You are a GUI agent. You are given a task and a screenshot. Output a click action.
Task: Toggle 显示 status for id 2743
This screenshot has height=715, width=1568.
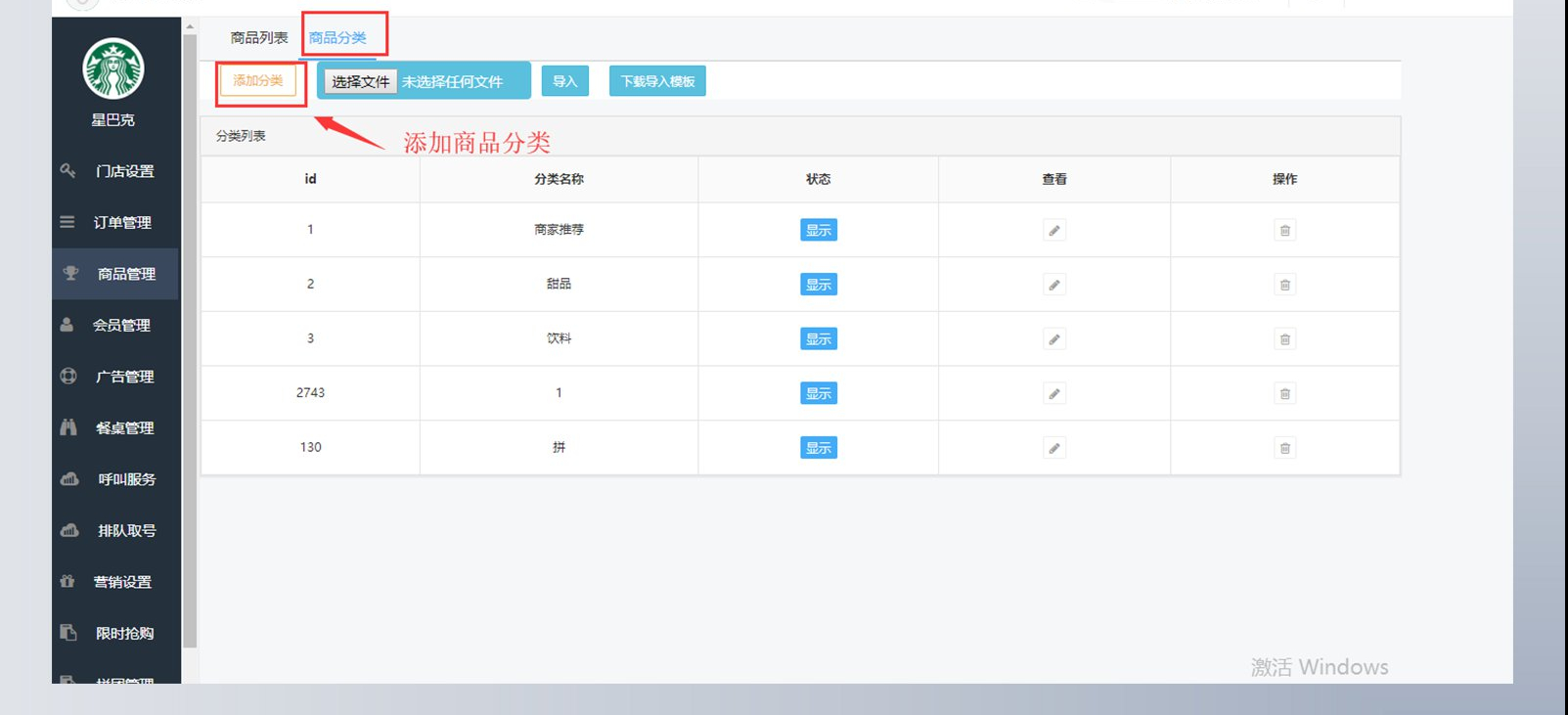tap(819, 393)
